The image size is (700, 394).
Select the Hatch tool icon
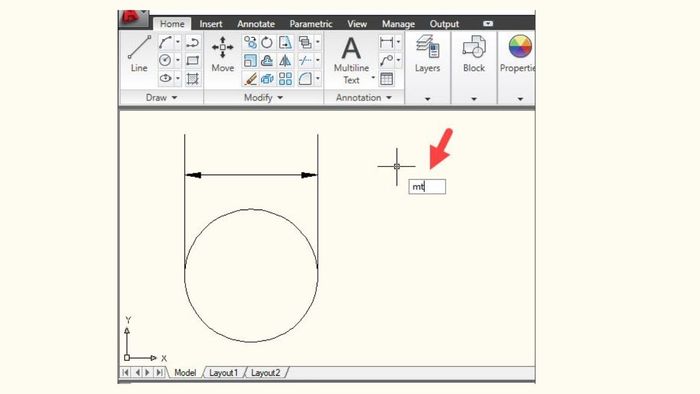click(x=192, y=79)
